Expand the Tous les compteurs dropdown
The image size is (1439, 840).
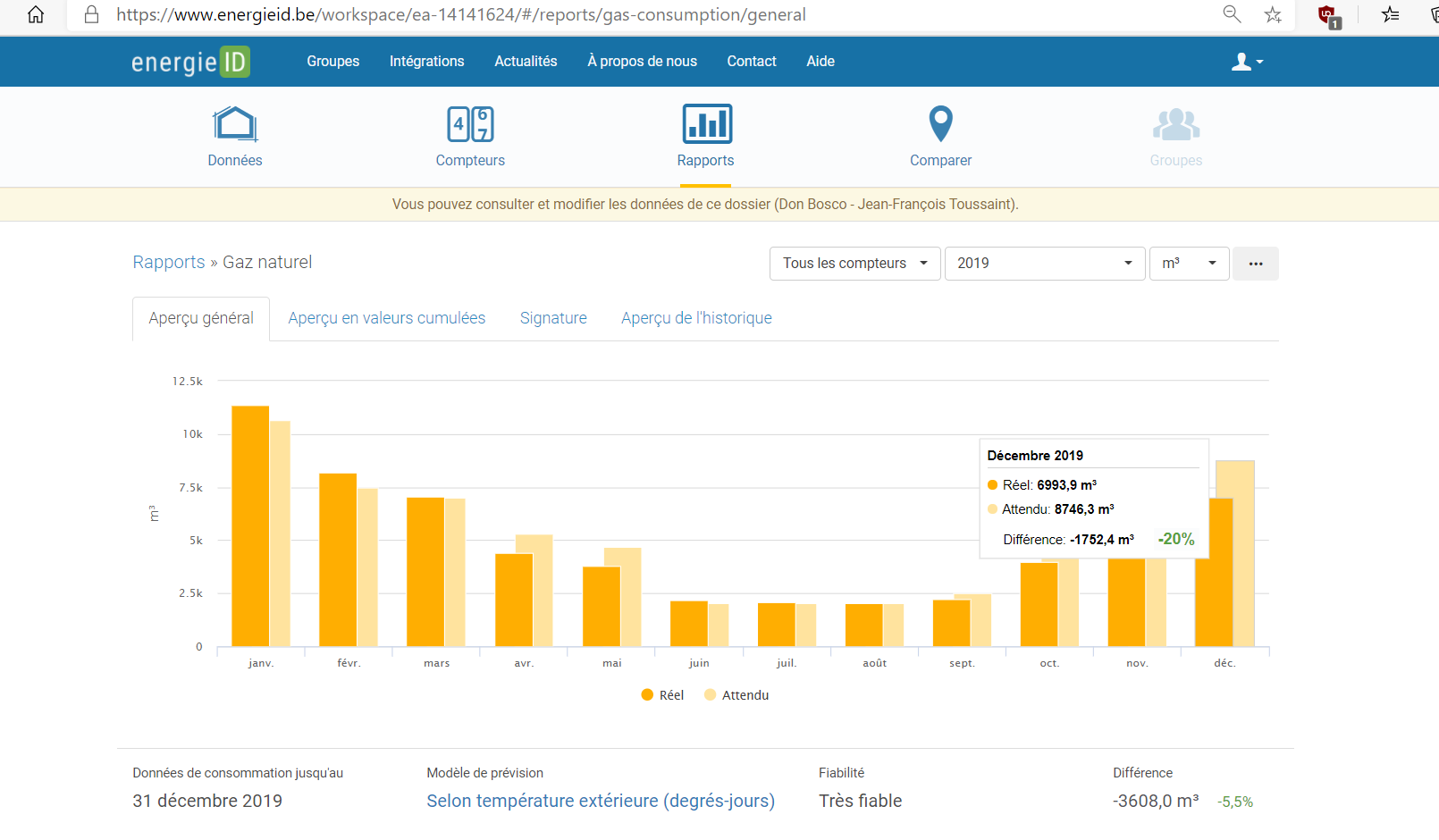click(855, 264)
